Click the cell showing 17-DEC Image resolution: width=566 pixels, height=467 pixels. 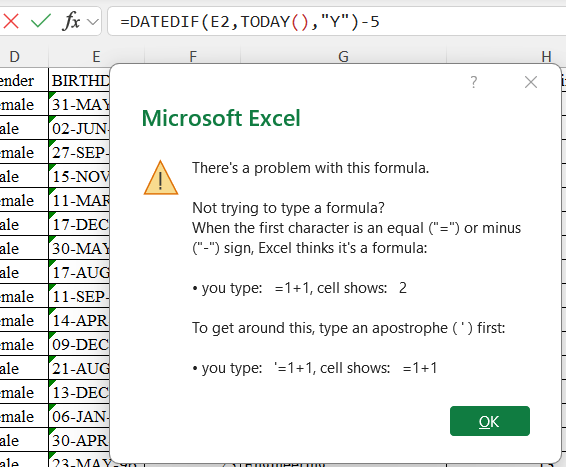(x=79, y=224)
